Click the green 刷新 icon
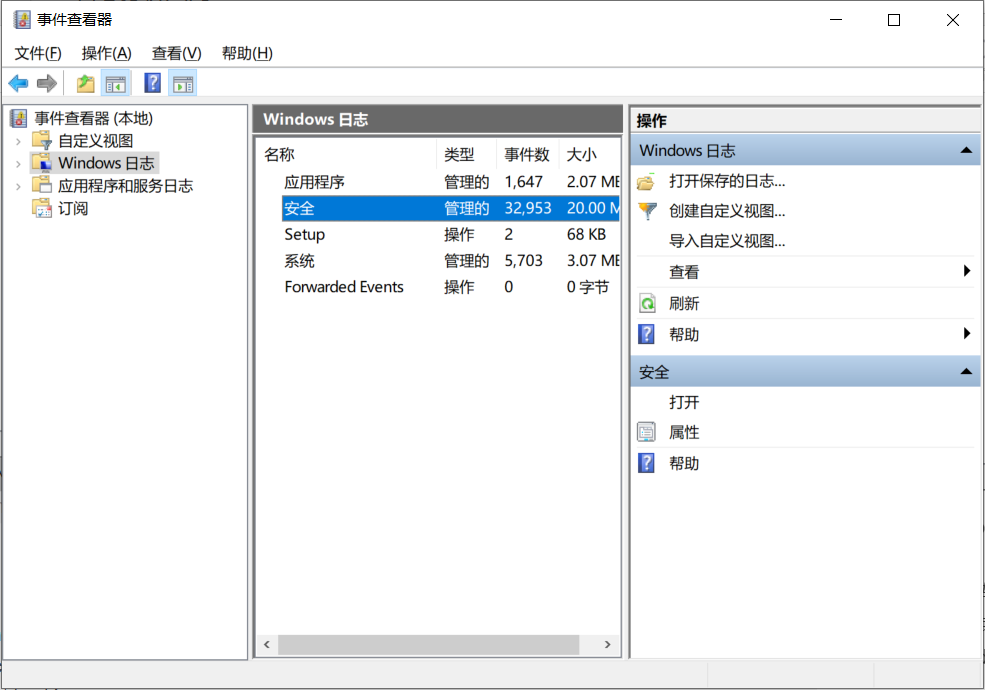 (x=647, y=304)
